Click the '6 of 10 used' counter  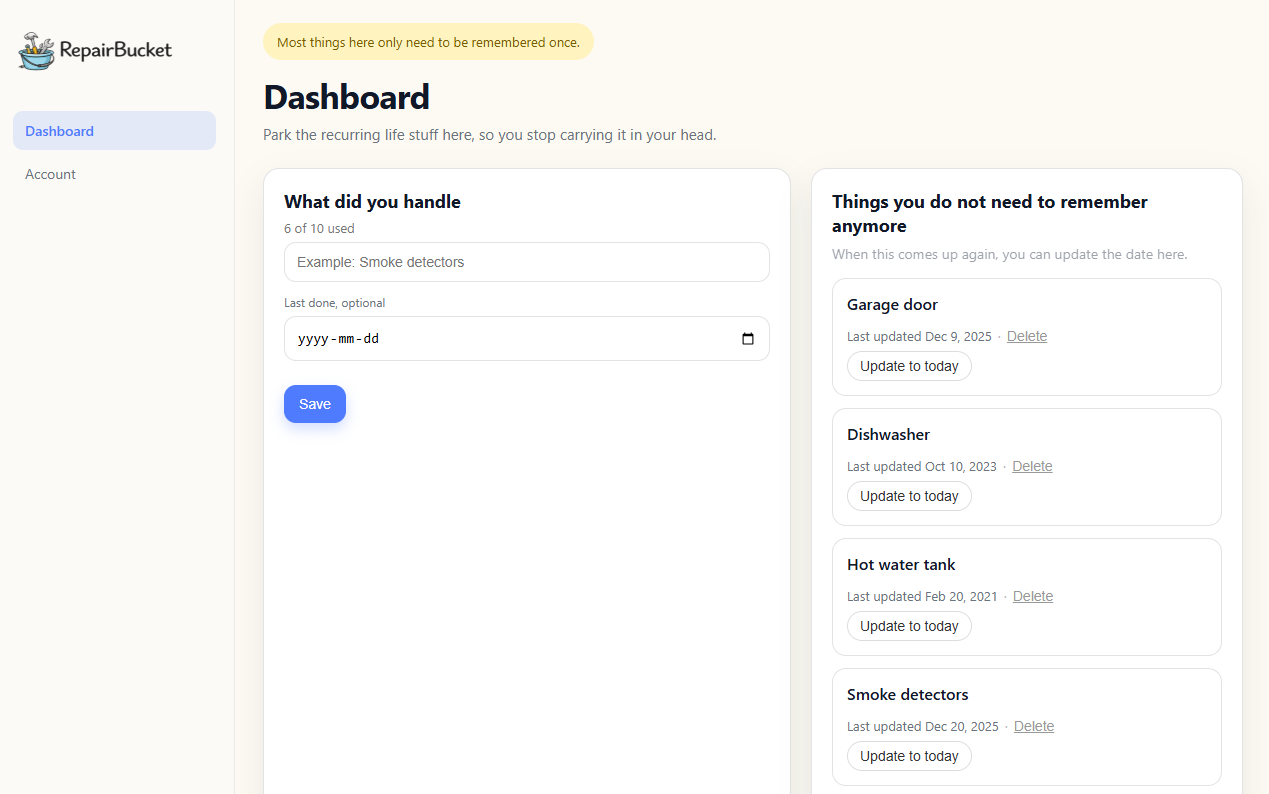point(319,228)
